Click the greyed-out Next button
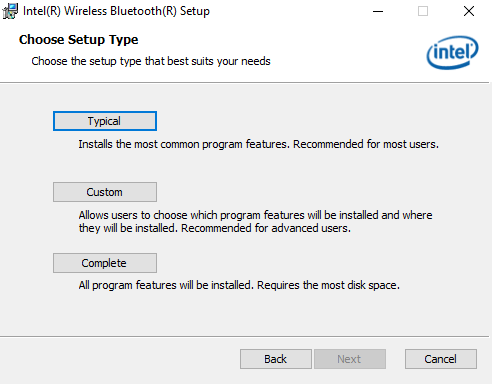 [x=350, y=359]
